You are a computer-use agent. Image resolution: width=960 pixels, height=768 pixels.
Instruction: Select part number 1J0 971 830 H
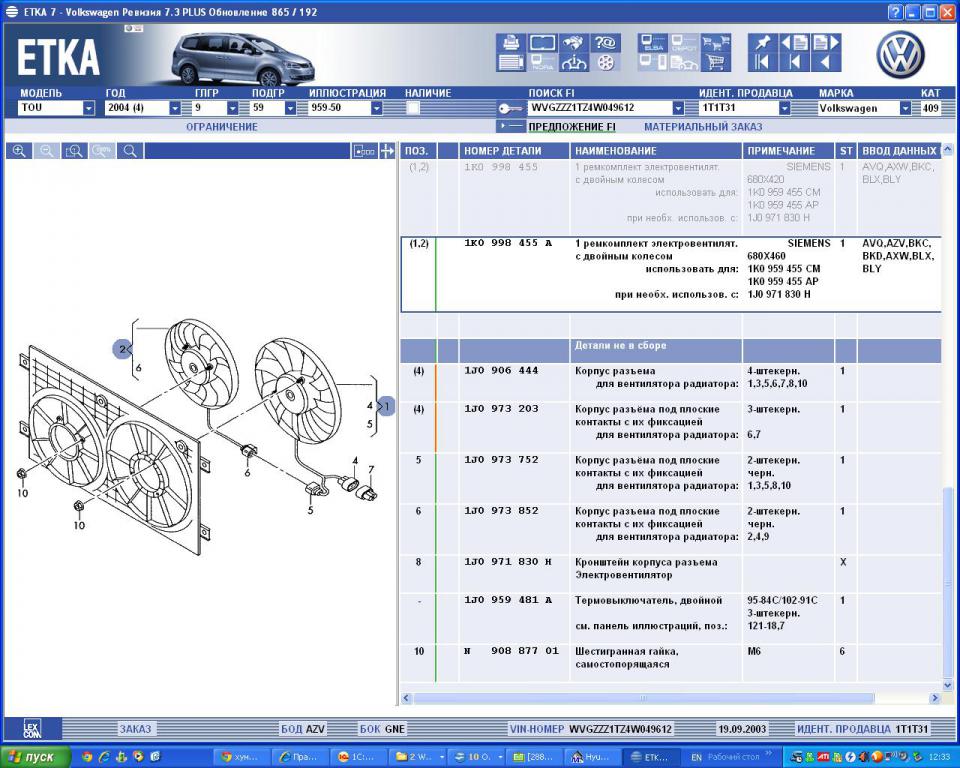tap(508, 561)
